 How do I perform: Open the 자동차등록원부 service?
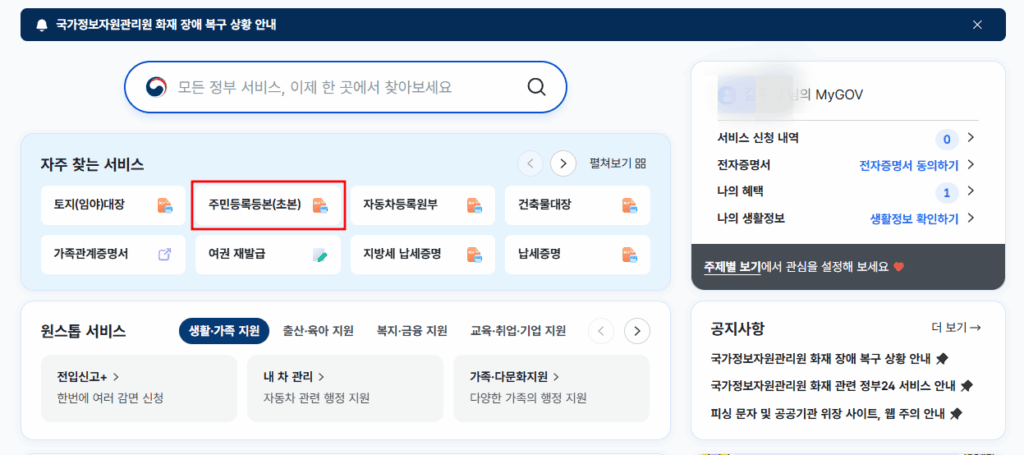click(x=423, y=206)
